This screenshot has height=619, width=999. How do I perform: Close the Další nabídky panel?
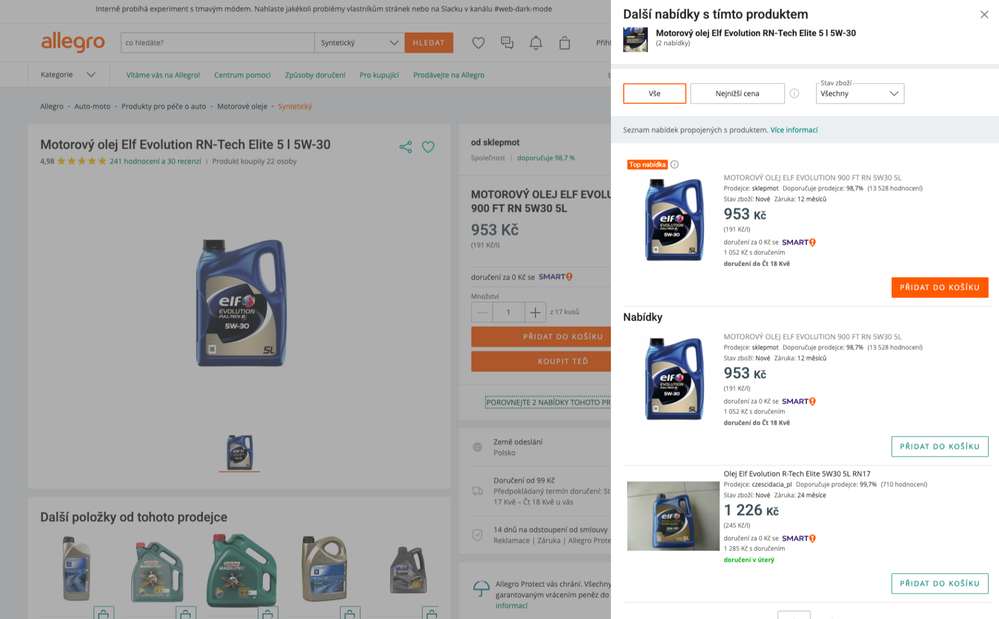984,15
